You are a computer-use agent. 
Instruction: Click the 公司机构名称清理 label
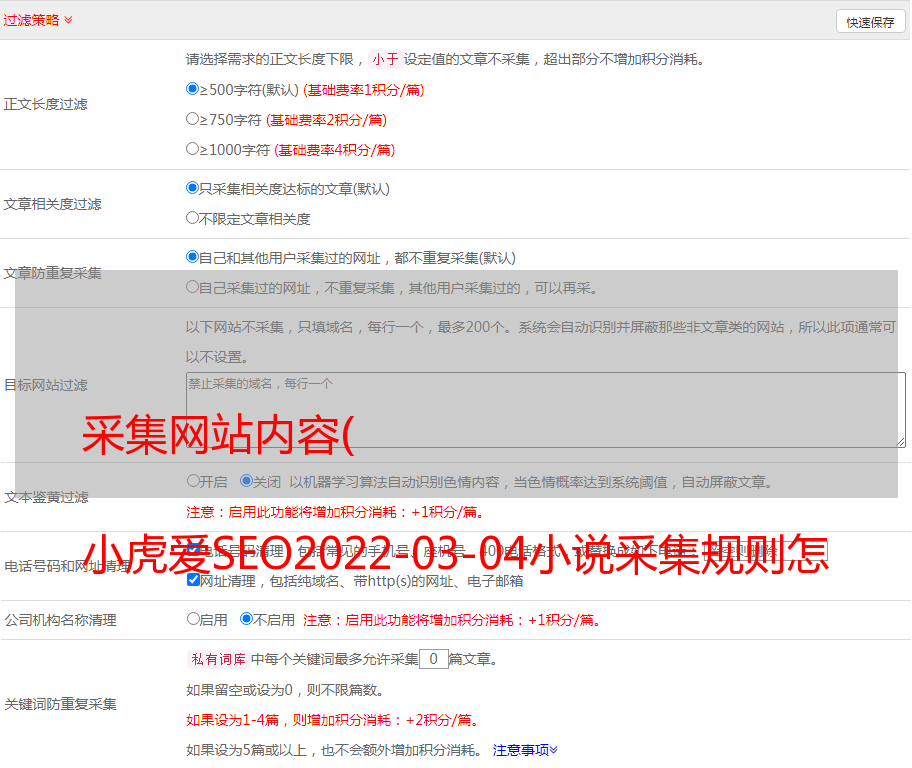tap(60, 620)
